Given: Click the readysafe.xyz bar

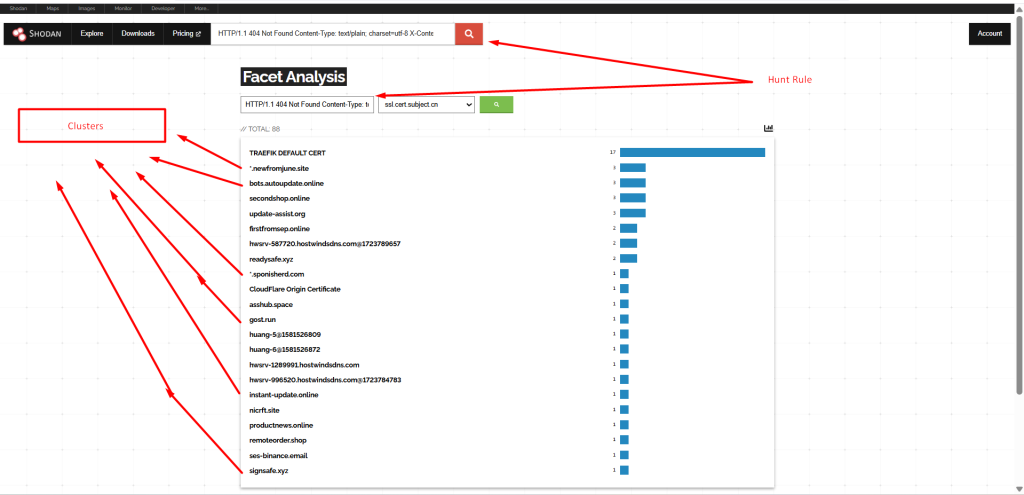Looking at the screenshot, I should pos(628,259).
